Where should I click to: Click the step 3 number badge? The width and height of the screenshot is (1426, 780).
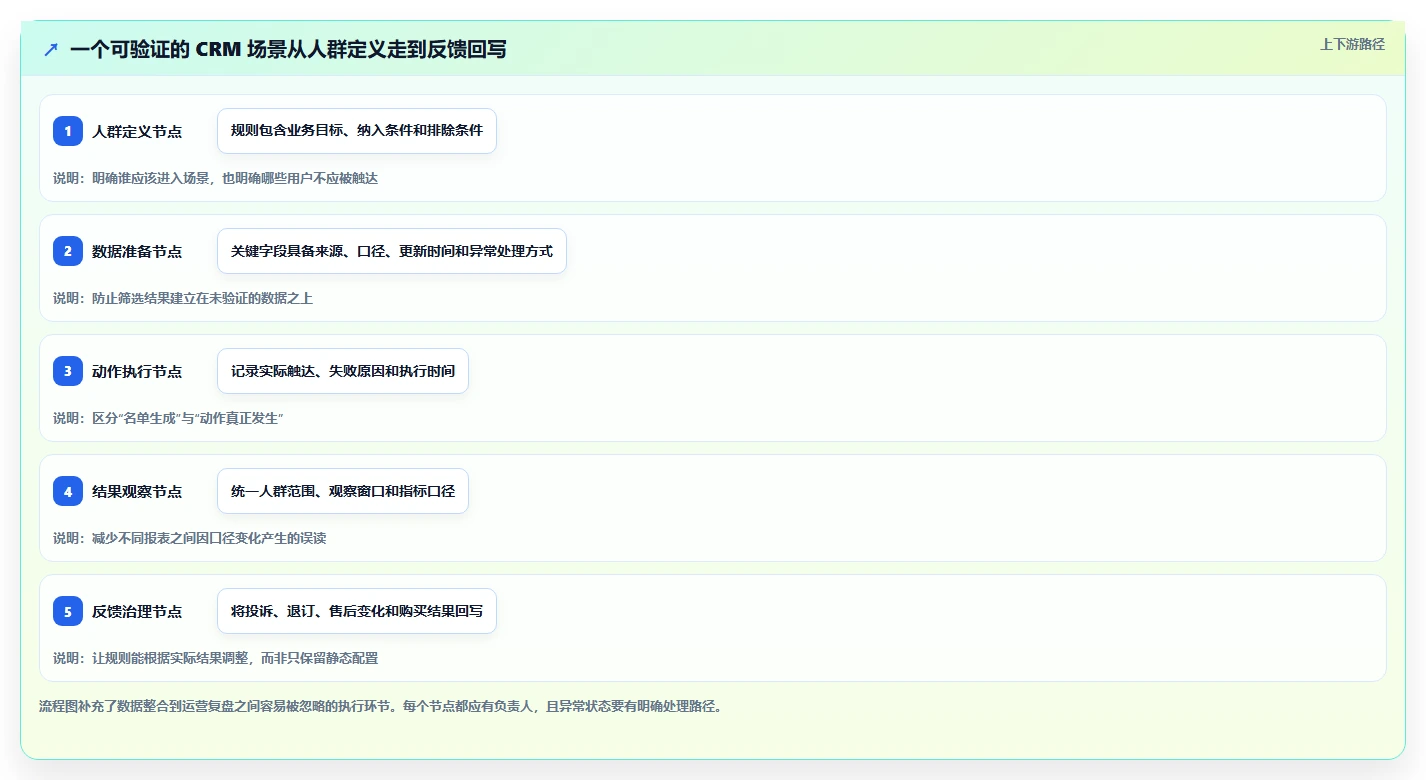pos(68,371)
